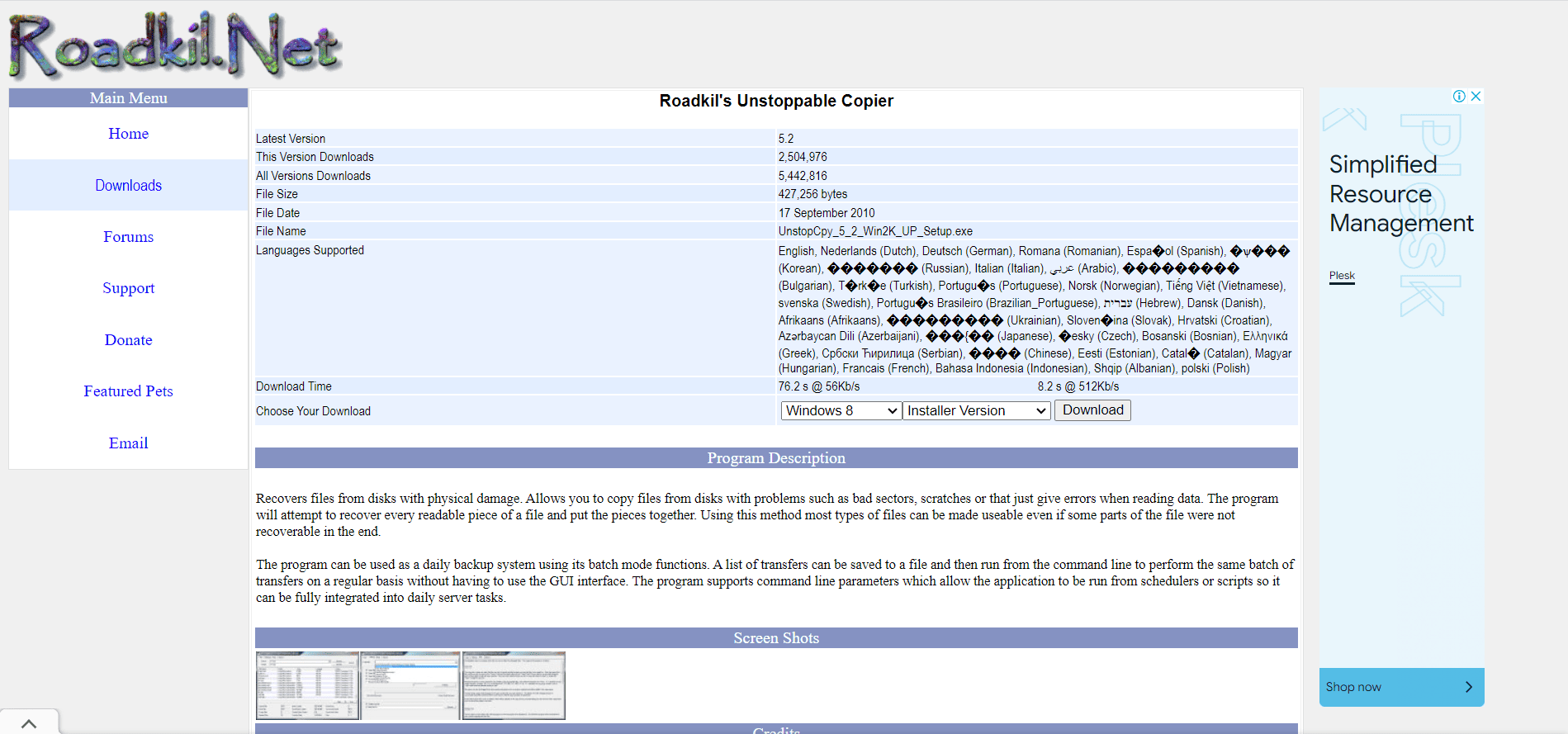Viewport: 1568px width, 734px height.
Task: Click the File Name label
Action: click(281, 231)
